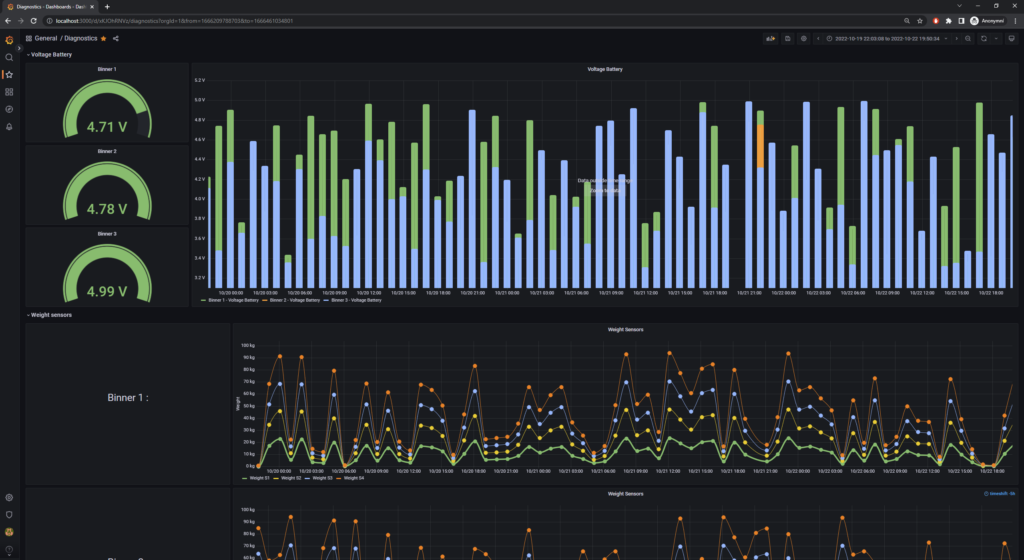Refresh the dashboard

click(x=984, y=39)
